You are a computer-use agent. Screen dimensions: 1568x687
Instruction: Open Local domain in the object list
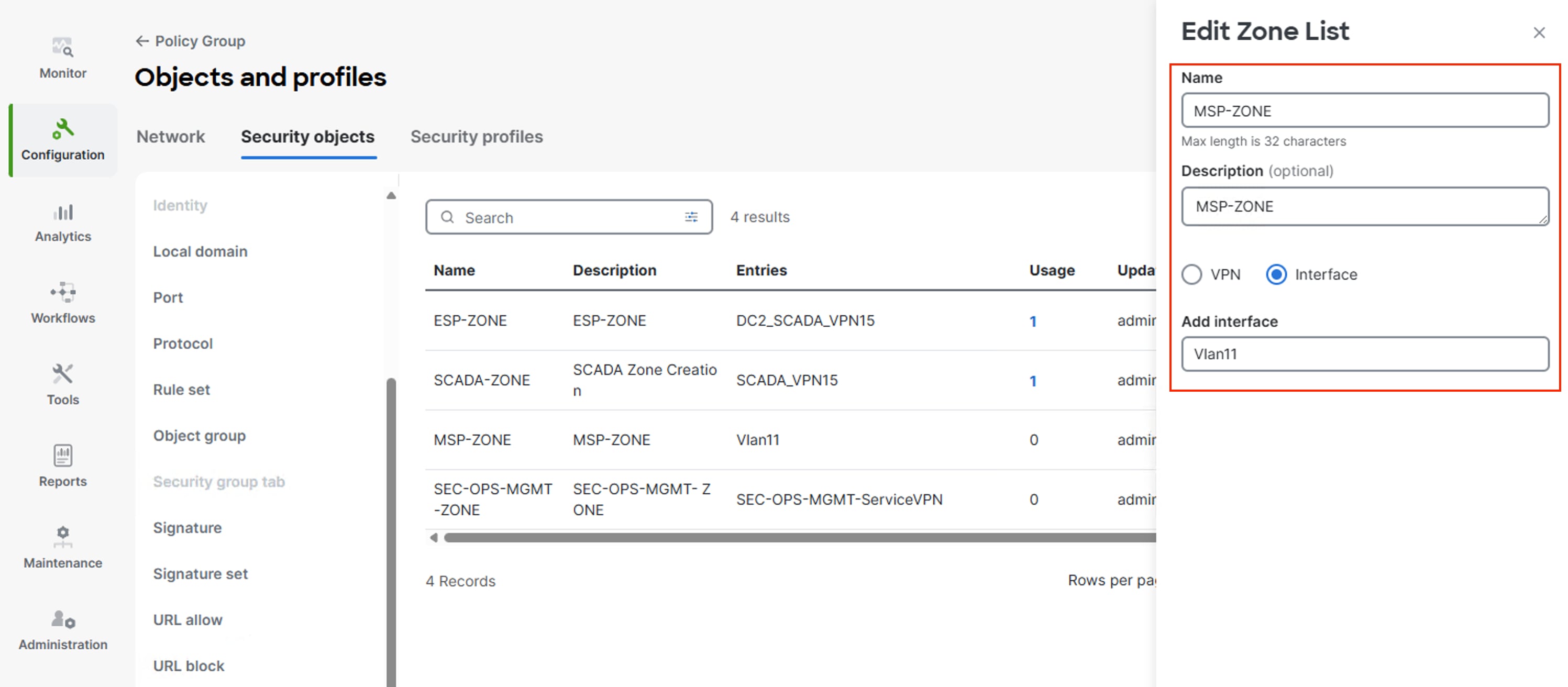200,251
